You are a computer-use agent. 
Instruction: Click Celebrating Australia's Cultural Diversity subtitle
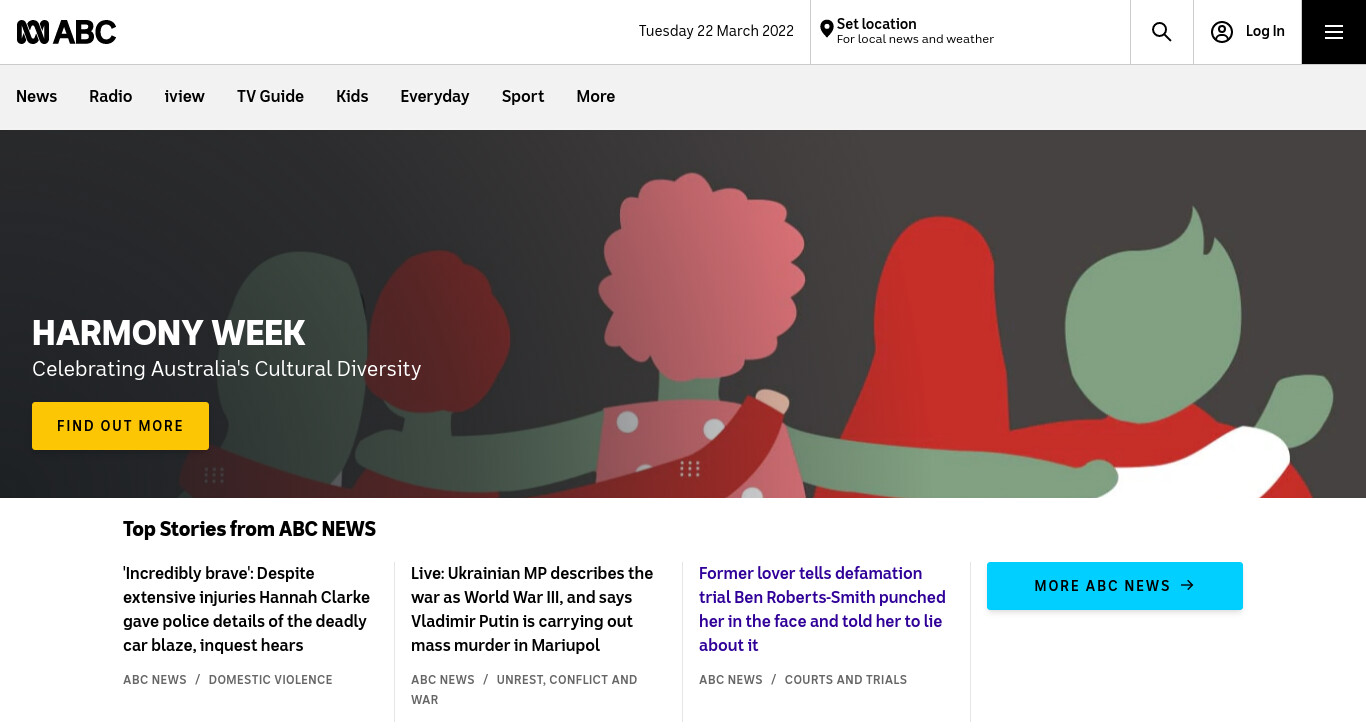tap(227, 369)
